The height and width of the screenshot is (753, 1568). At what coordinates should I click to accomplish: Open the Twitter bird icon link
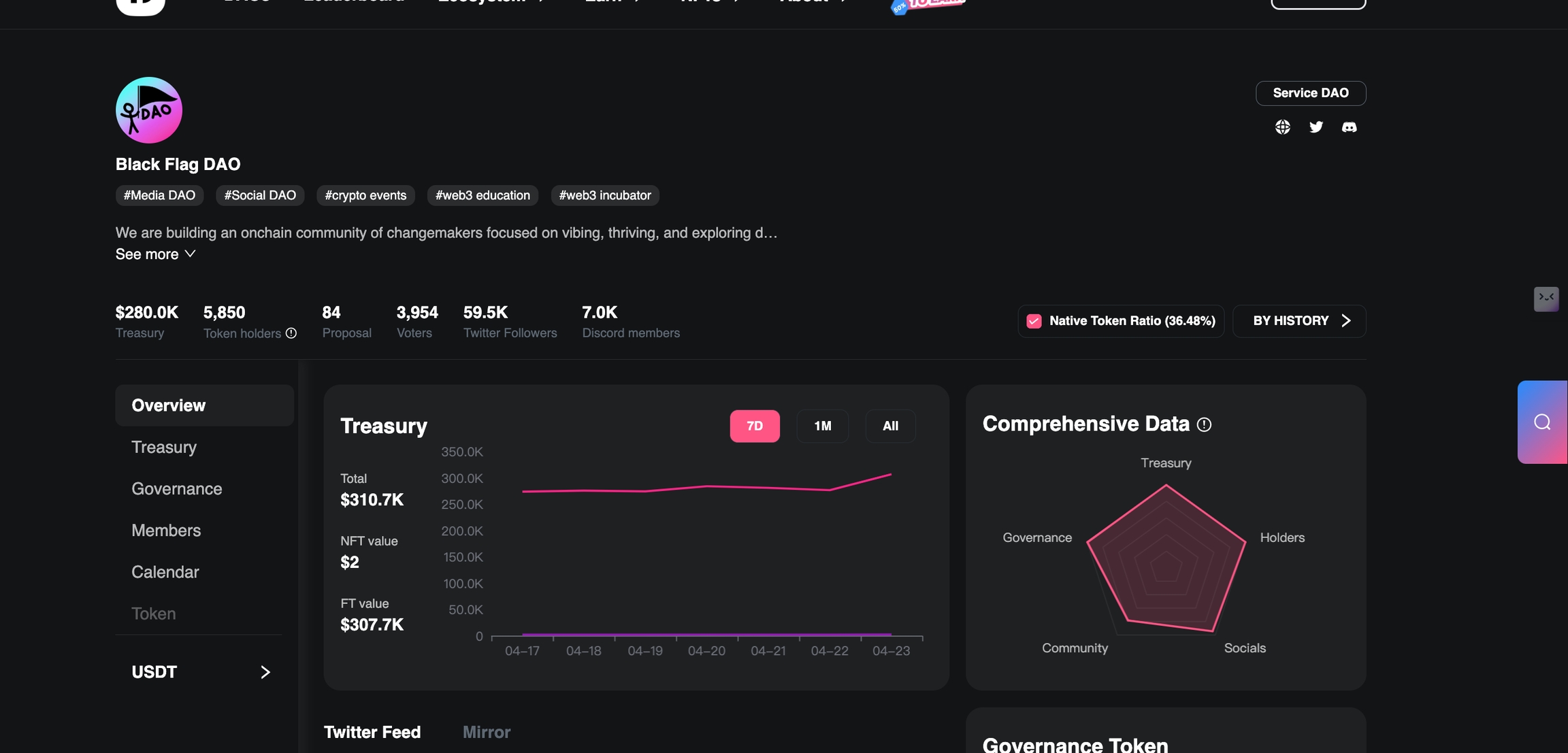pos(1316,127)
